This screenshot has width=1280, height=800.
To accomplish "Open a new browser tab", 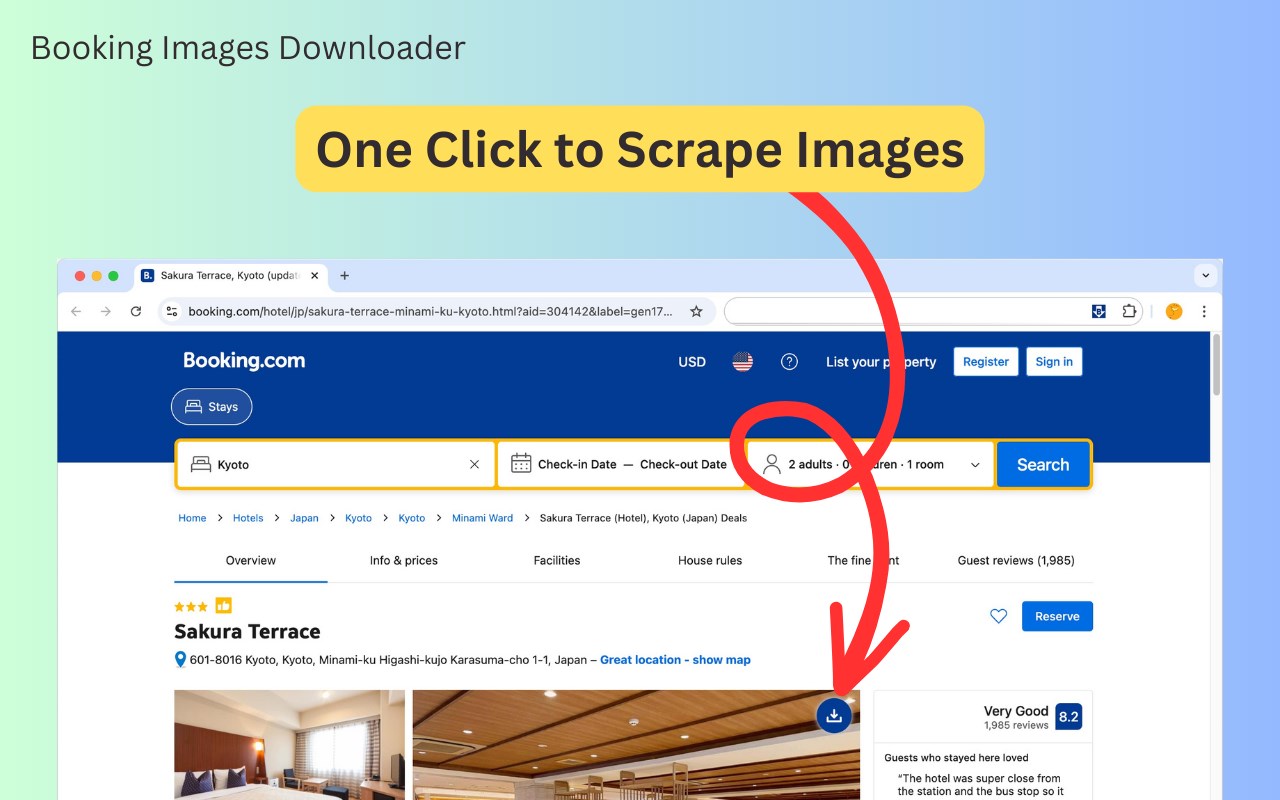I will click(344, 276).
